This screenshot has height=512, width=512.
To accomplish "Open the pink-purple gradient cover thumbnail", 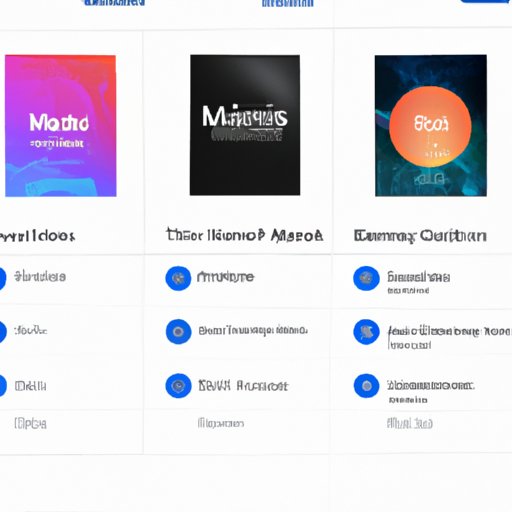I will point(61,126).
